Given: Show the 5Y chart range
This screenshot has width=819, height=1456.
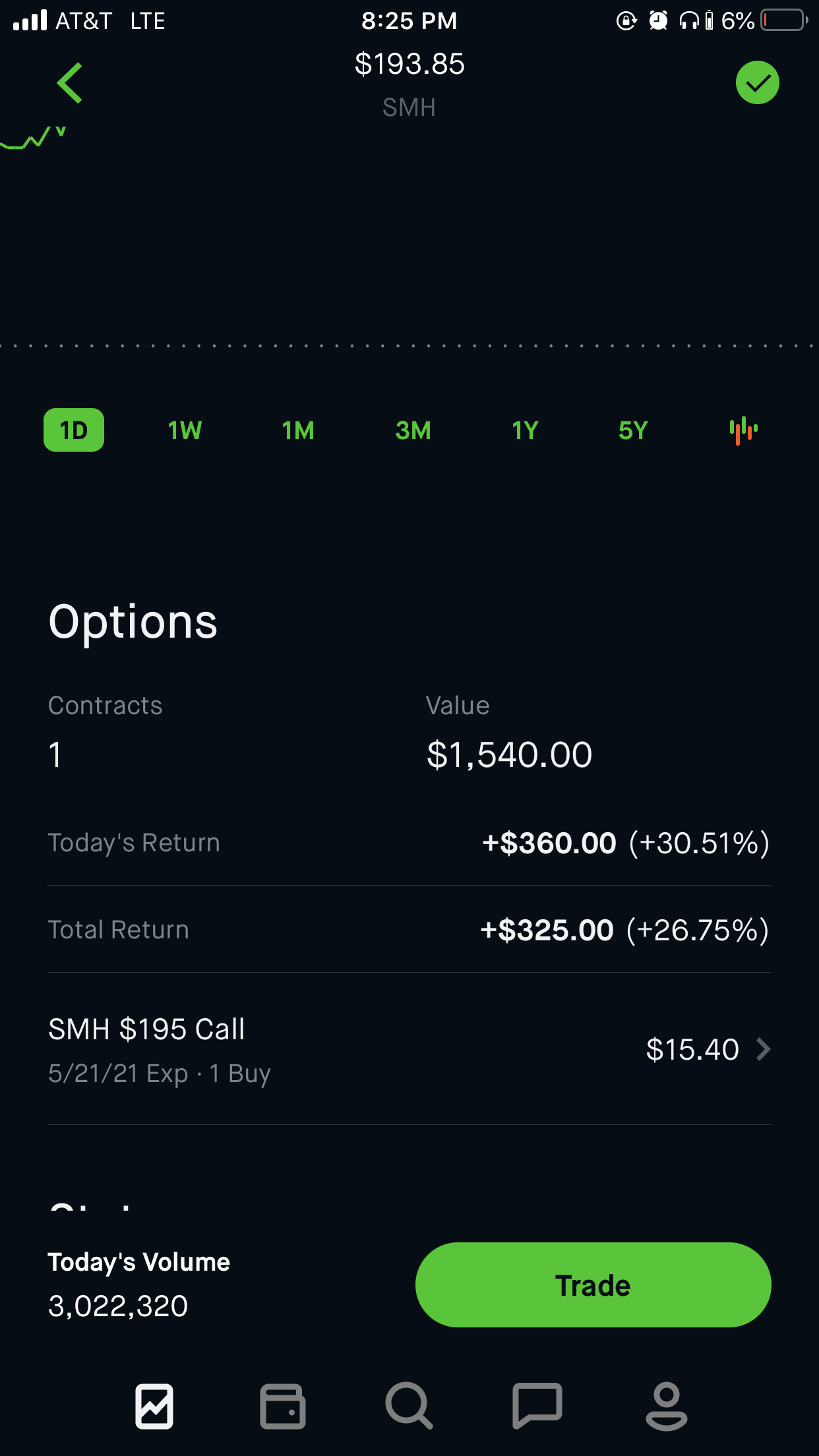Looking at the screenshot, I should (633, 431).
